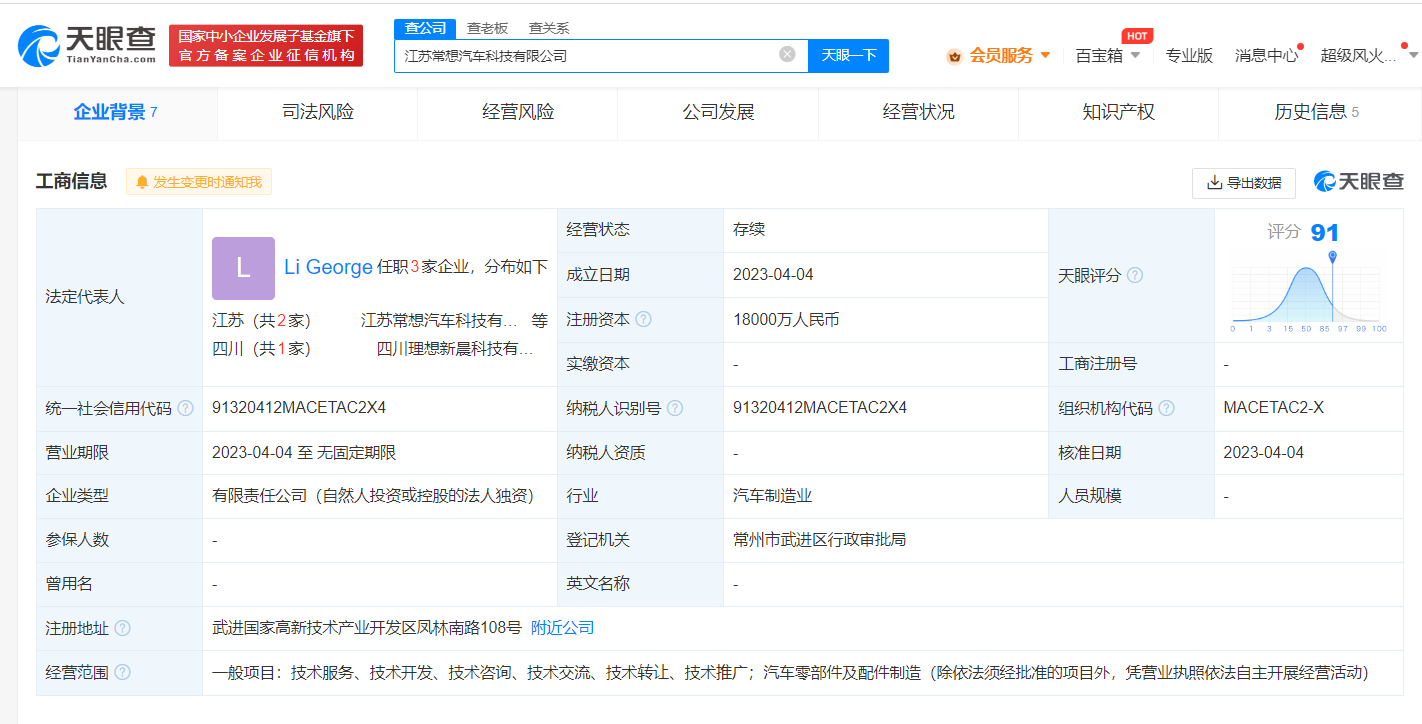Click the 18000万人民币 registered capital value

(x=786, y=320)
